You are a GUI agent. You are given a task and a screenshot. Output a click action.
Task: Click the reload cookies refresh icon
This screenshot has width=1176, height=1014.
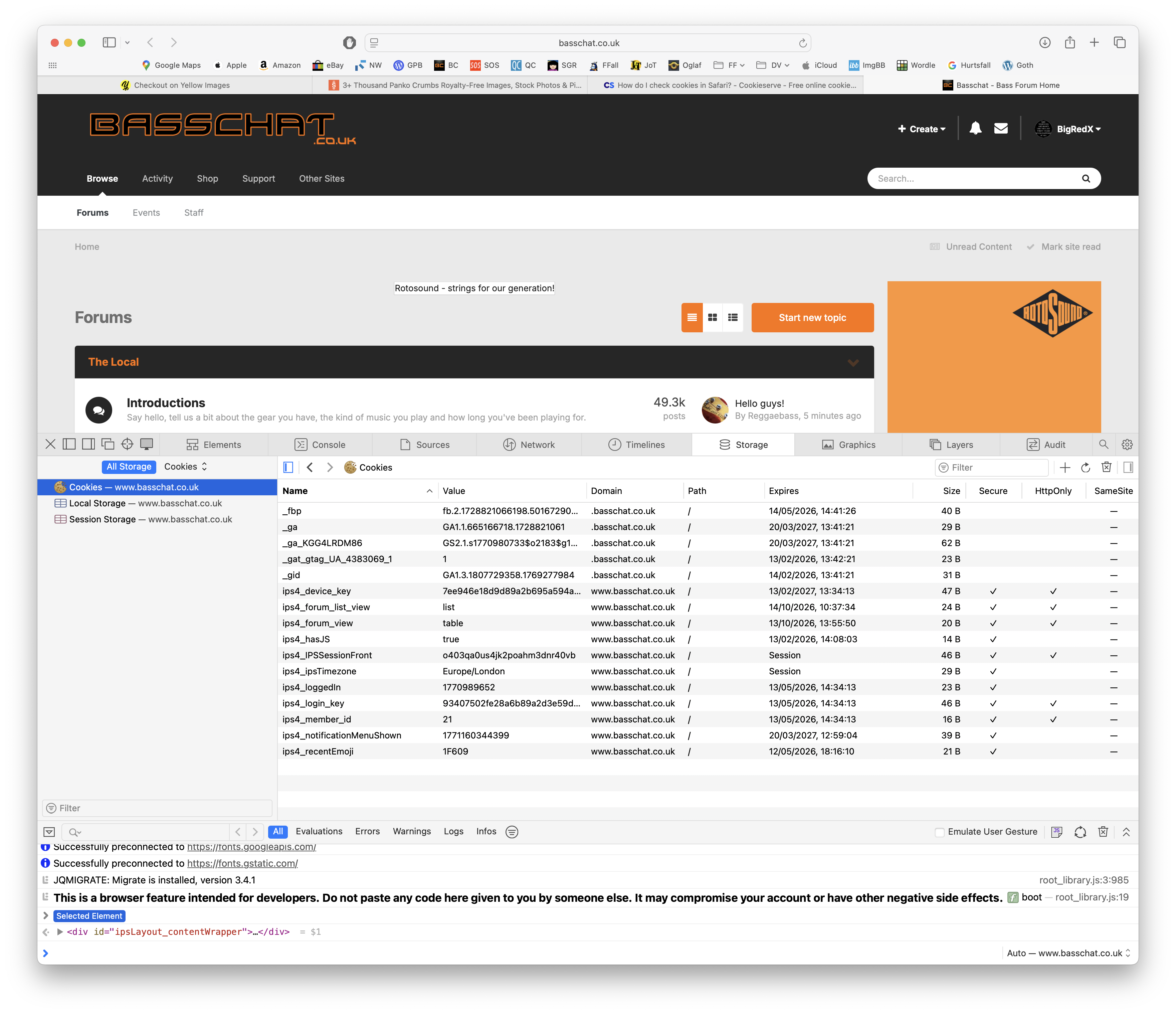coord(1085,467)
